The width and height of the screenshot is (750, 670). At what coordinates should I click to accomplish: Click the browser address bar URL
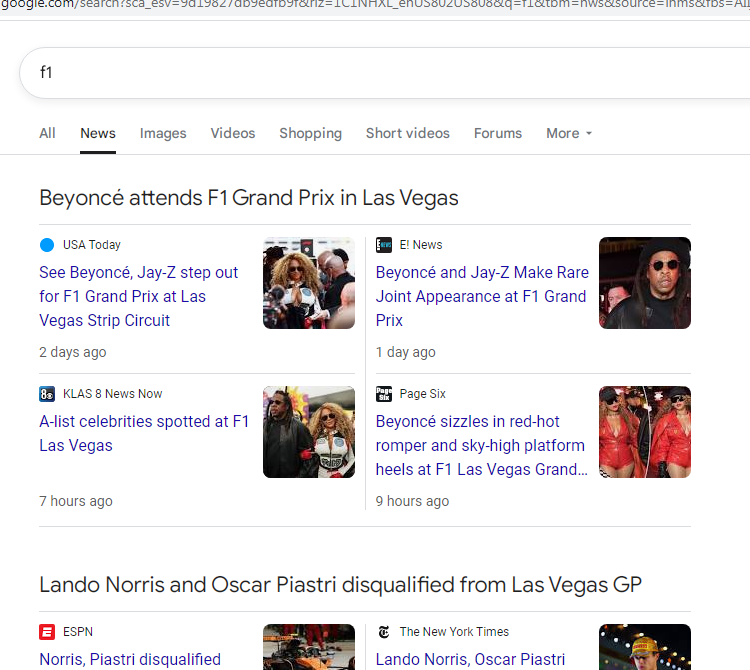click(x=375, y=4)
